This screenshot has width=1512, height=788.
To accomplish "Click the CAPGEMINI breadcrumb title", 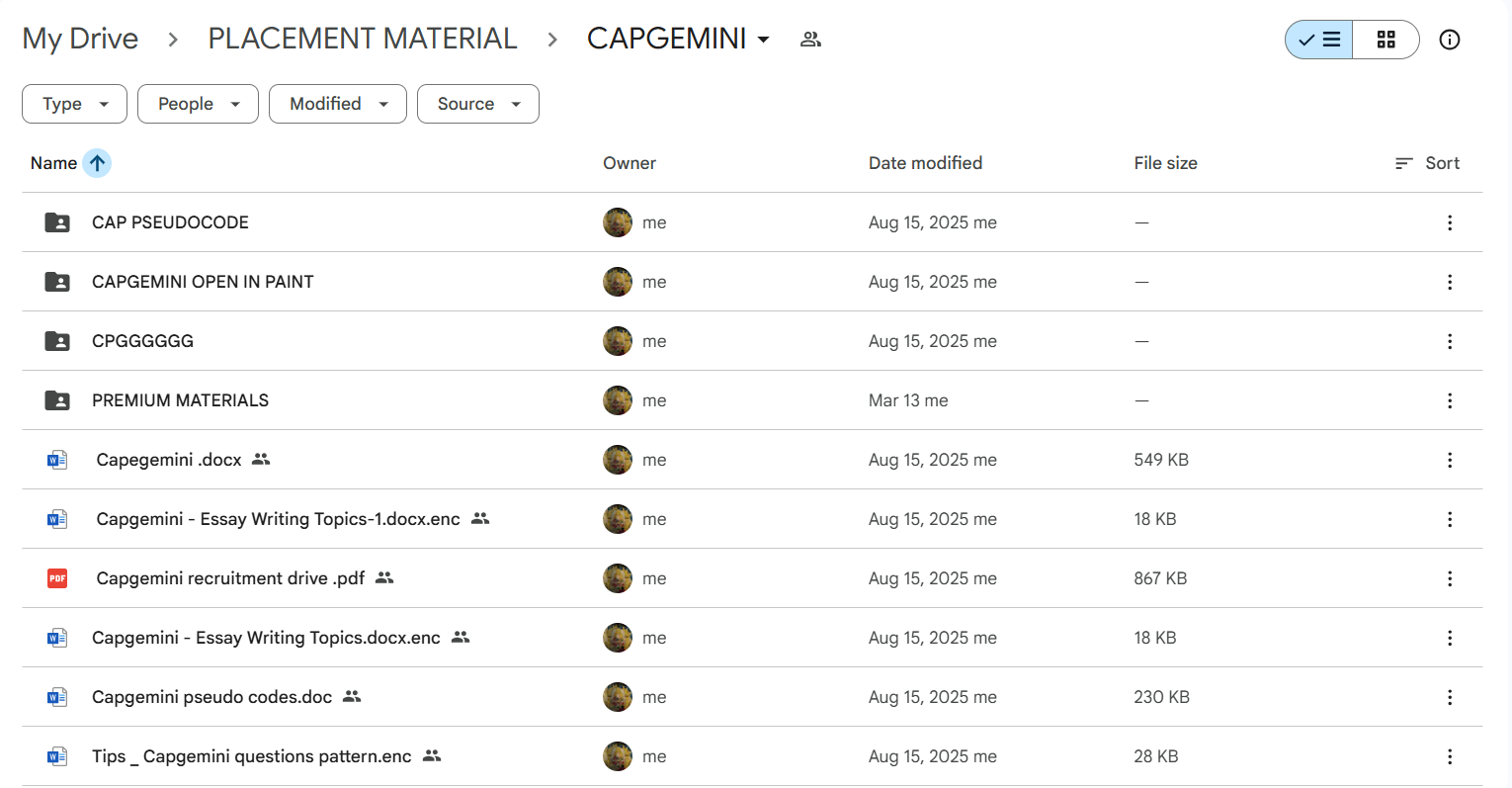I will [x=667, y=39].
